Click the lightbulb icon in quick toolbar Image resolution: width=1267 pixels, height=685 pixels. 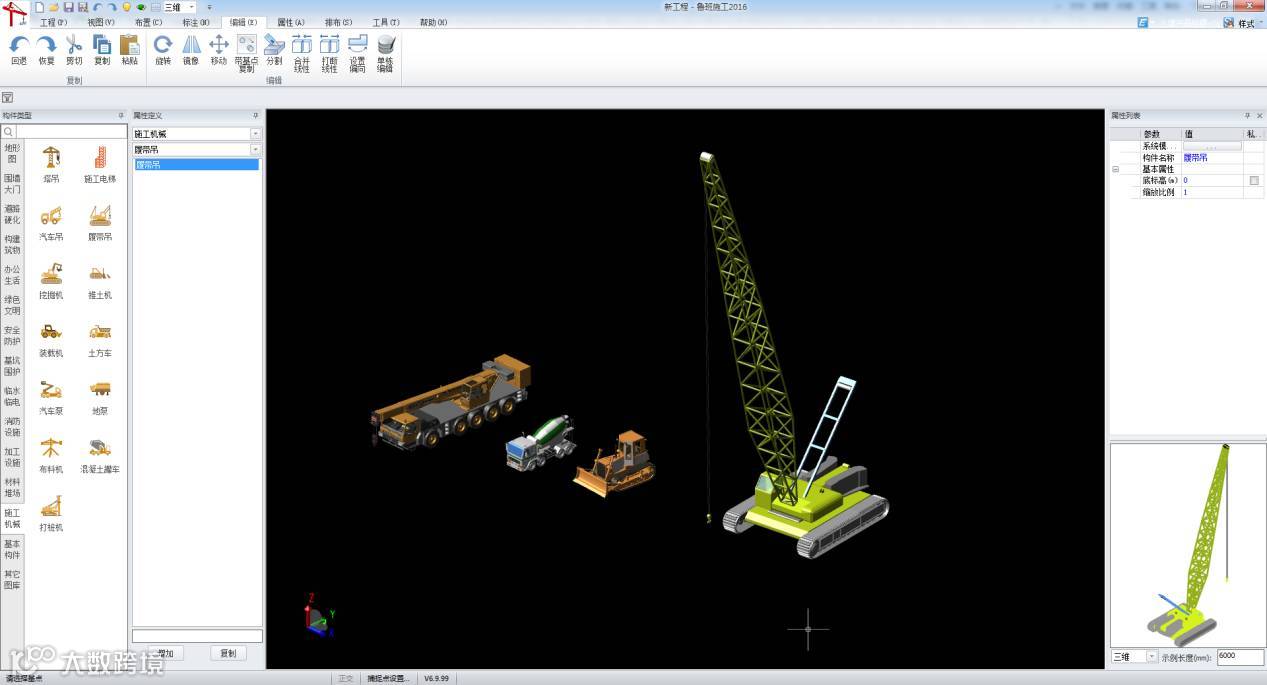(x=127, y=7)
